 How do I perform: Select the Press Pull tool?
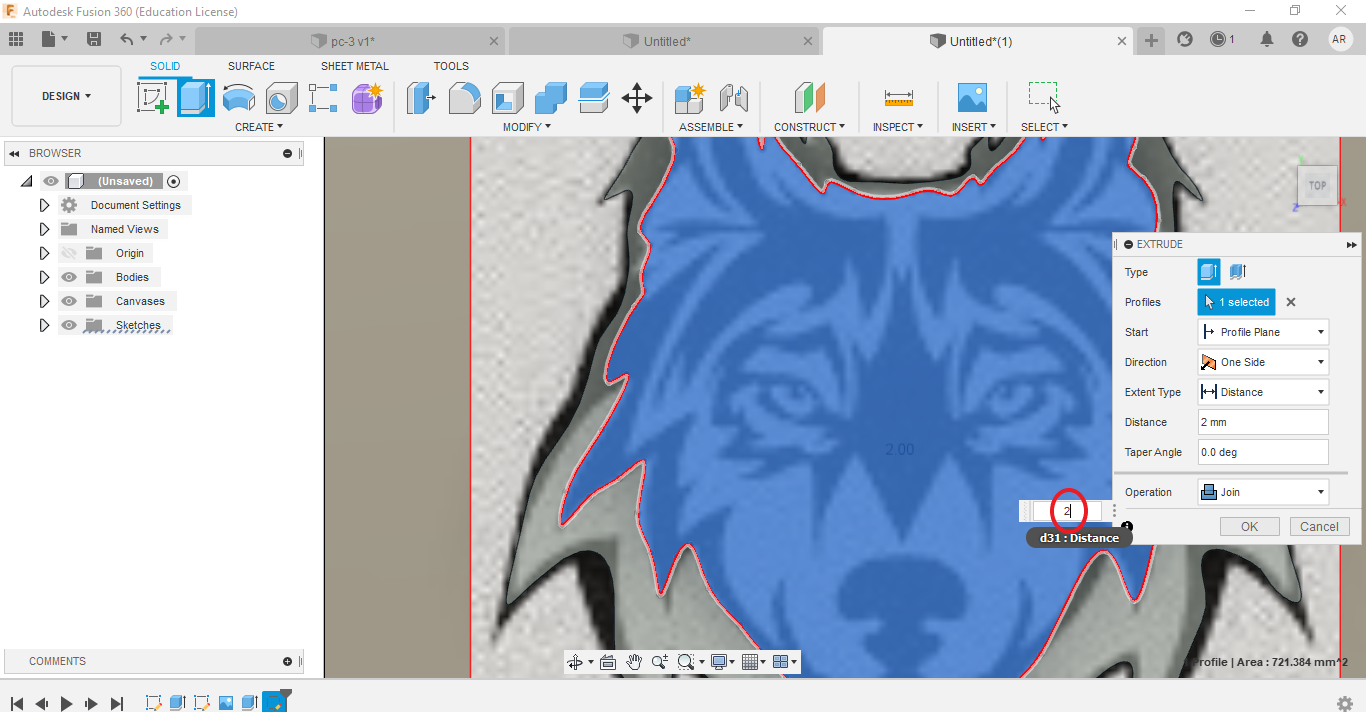click(x=422, y=98)
